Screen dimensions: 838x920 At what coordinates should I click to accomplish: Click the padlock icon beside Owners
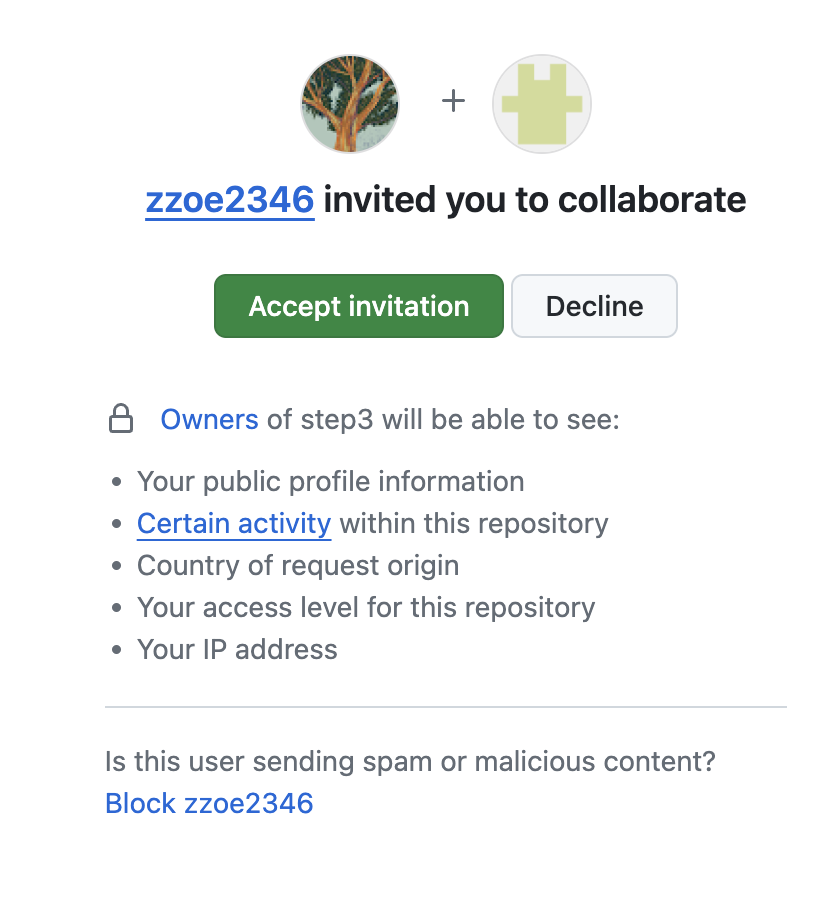tap(121, 419)
